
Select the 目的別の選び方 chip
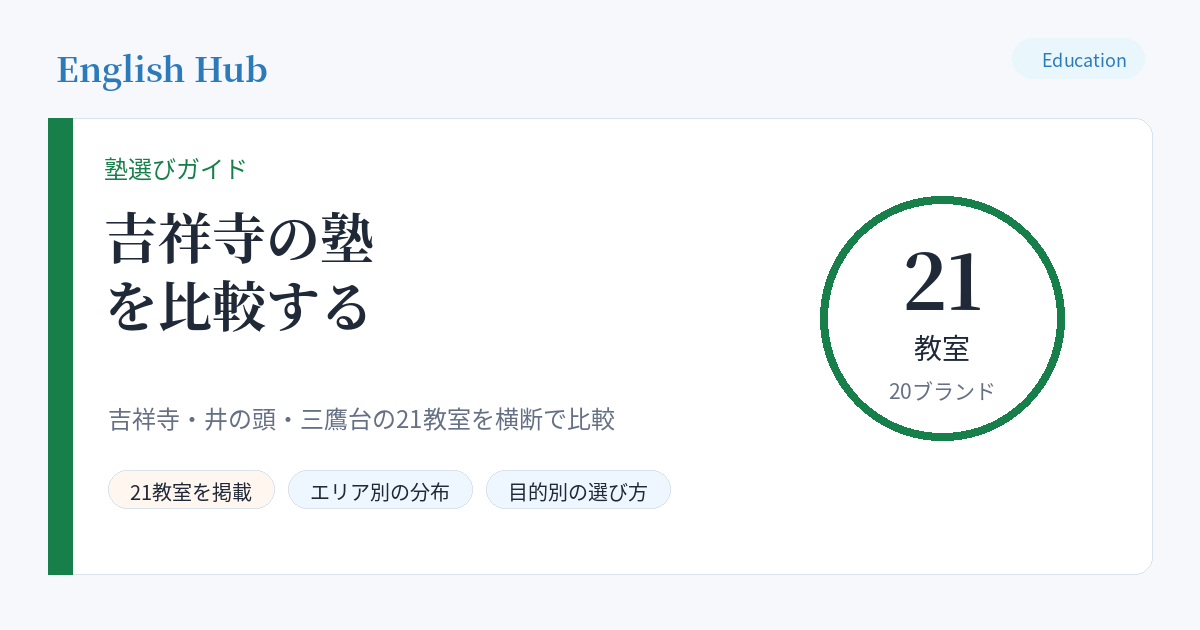pyautogui.click(x=578, y=490)
